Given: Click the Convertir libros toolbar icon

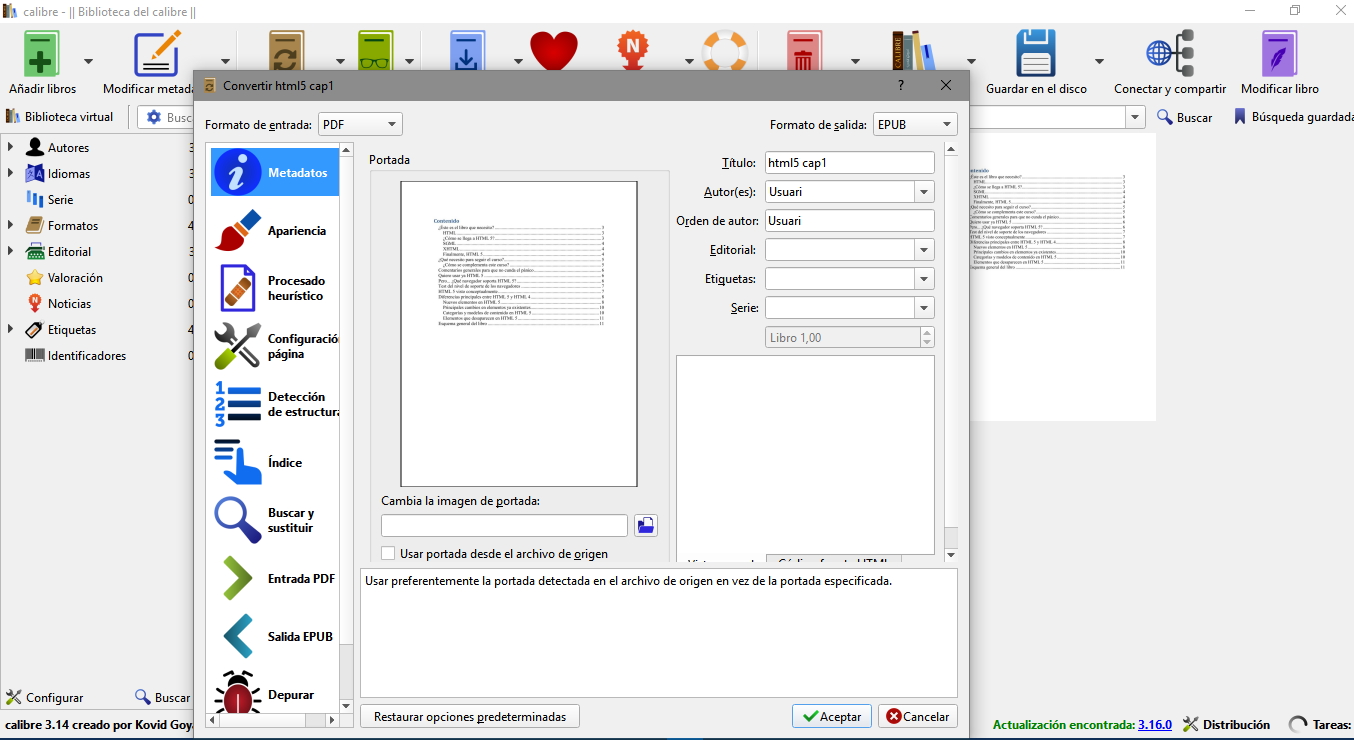Looking at the screenshot, I should coord(288,52).
